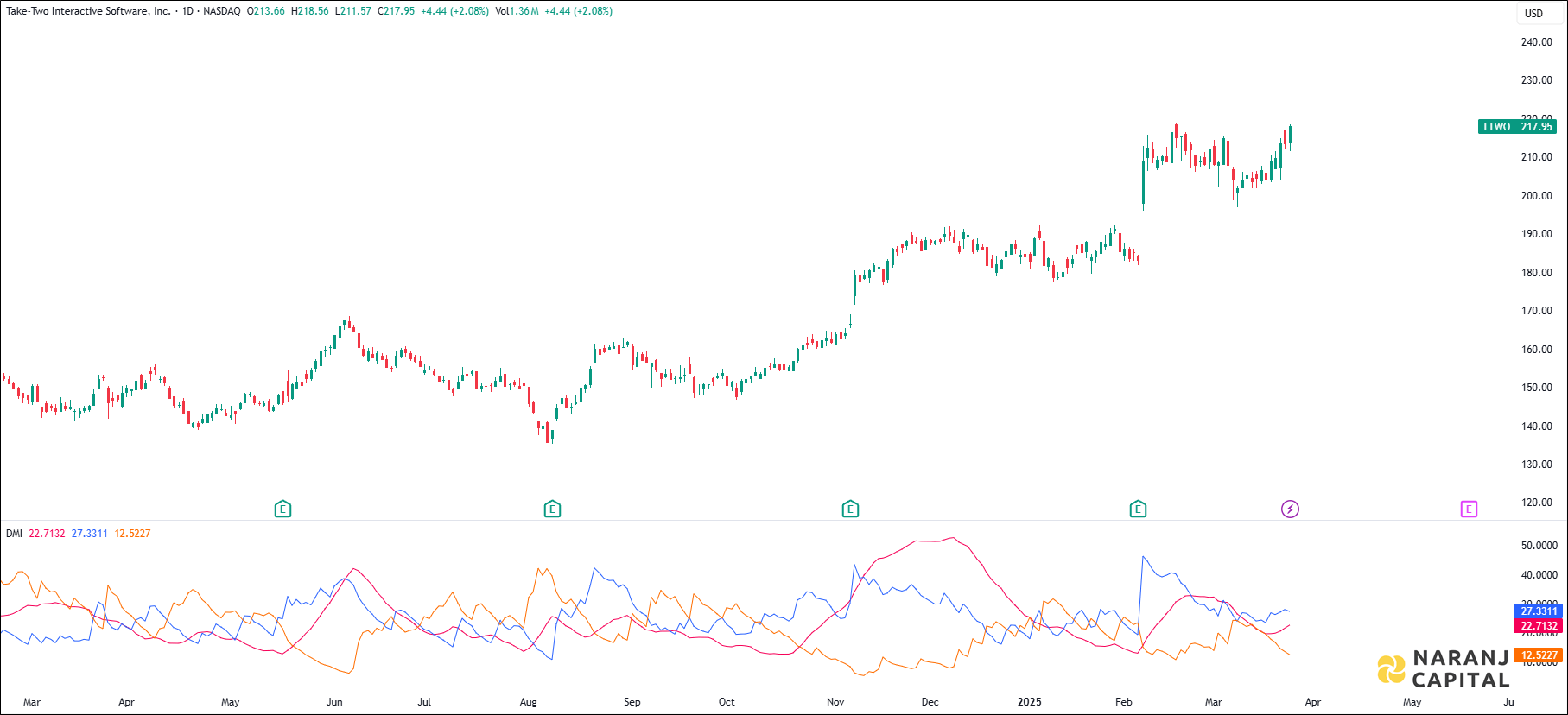
Task: Click the blue 27.3311 axis value tag
Action: (x=1539, y=611)
